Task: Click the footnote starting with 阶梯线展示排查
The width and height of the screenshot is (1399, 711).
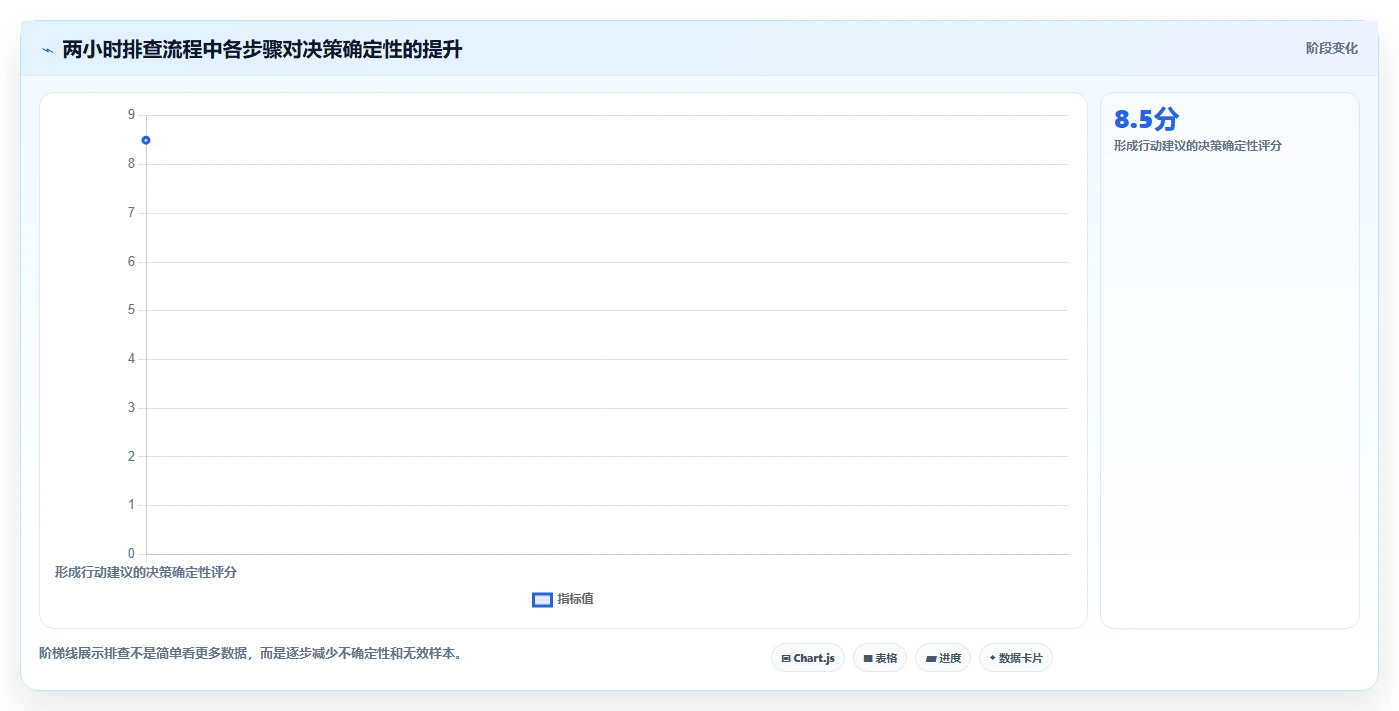Action: coord(251,653)
